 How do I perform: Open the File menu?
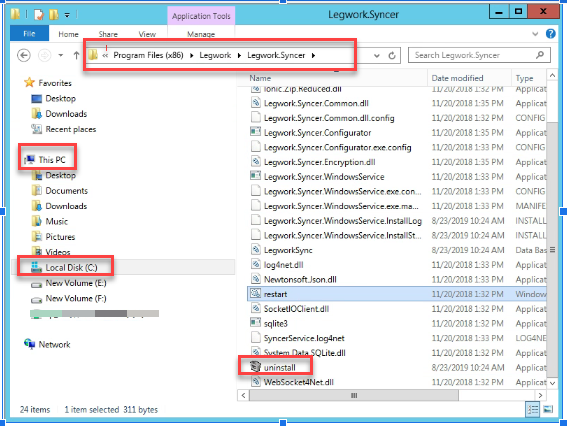(29, 34)
